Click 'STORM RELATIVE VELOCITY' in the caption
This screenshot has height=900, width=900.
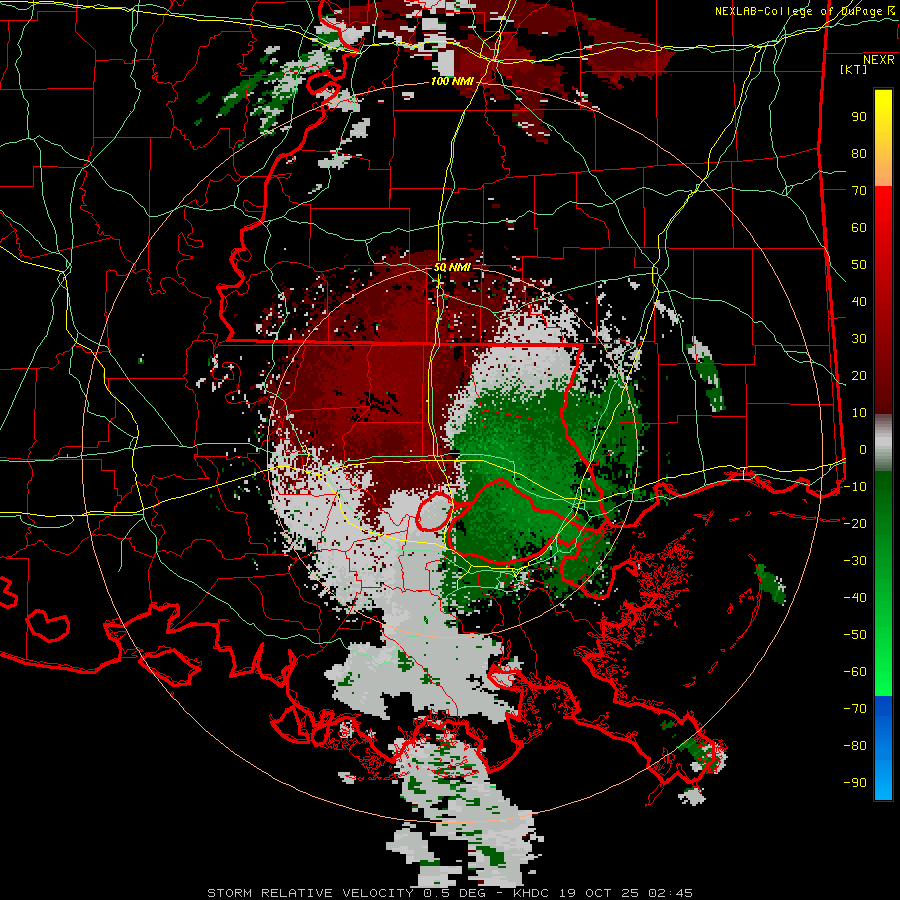click(x=310, y=893)
